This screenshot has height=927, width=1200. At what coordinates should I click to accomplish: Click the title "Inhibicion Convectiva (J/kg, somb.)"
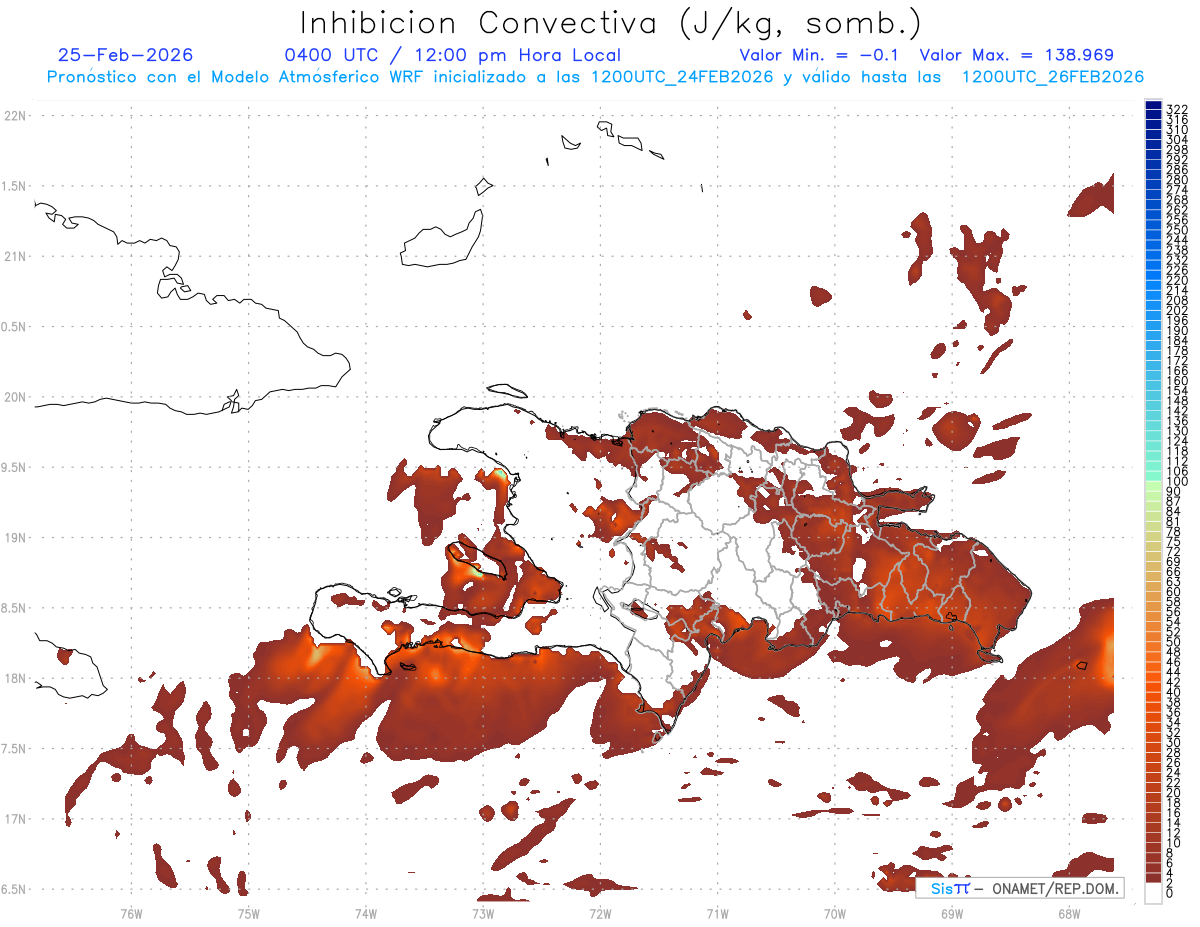tap(611, 23)
